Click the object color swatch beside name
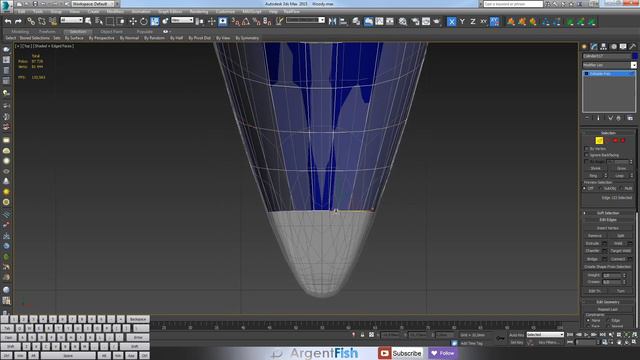640x360 pixels. tap(634, 56)
